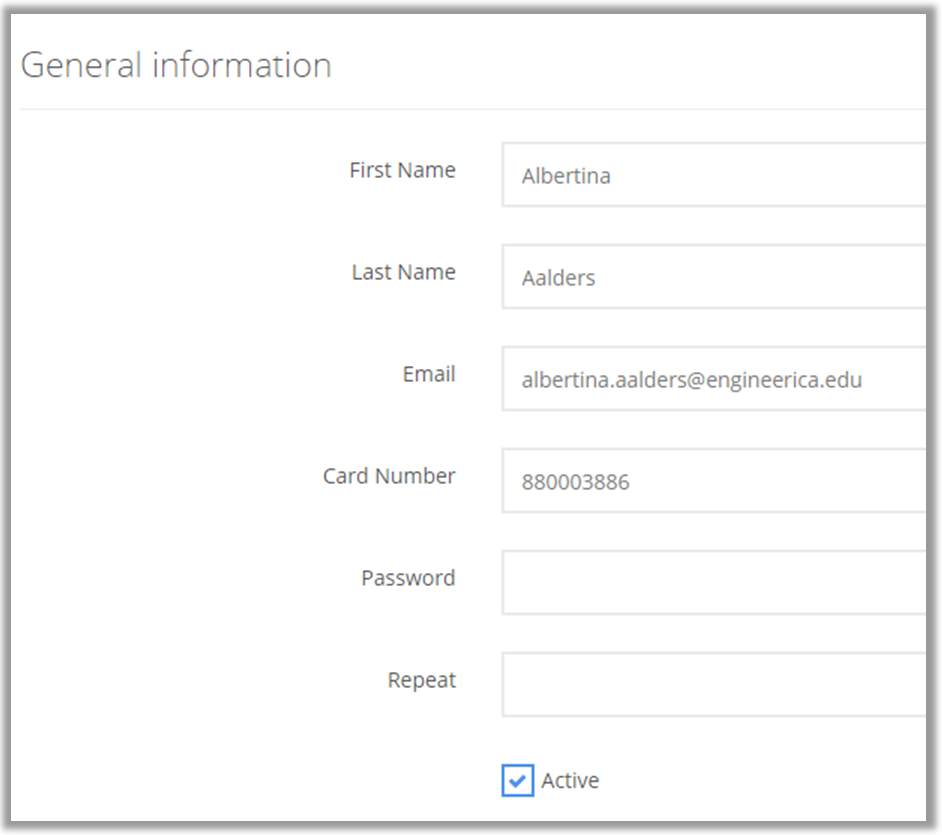This screenshot has height=835, width=942.
Task: Click the Email label
Action: [x=429, y=375]
